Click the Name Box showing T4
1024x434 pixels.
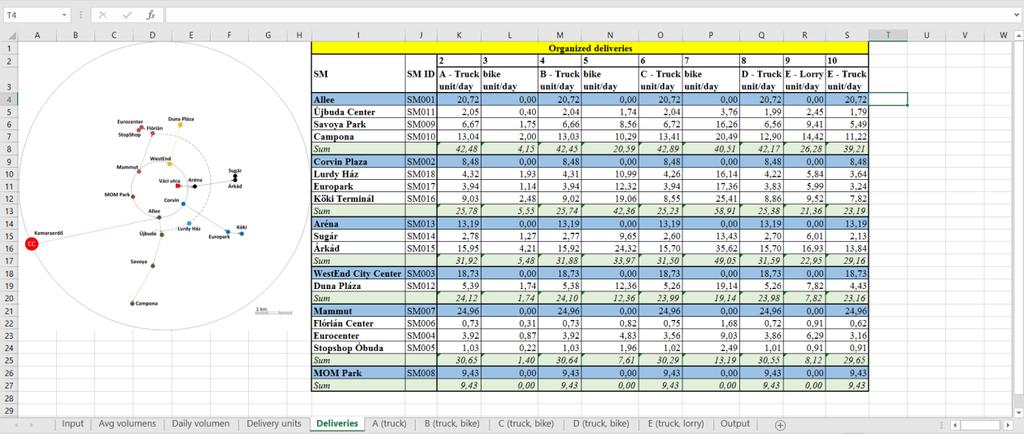(x=31, y=14)
